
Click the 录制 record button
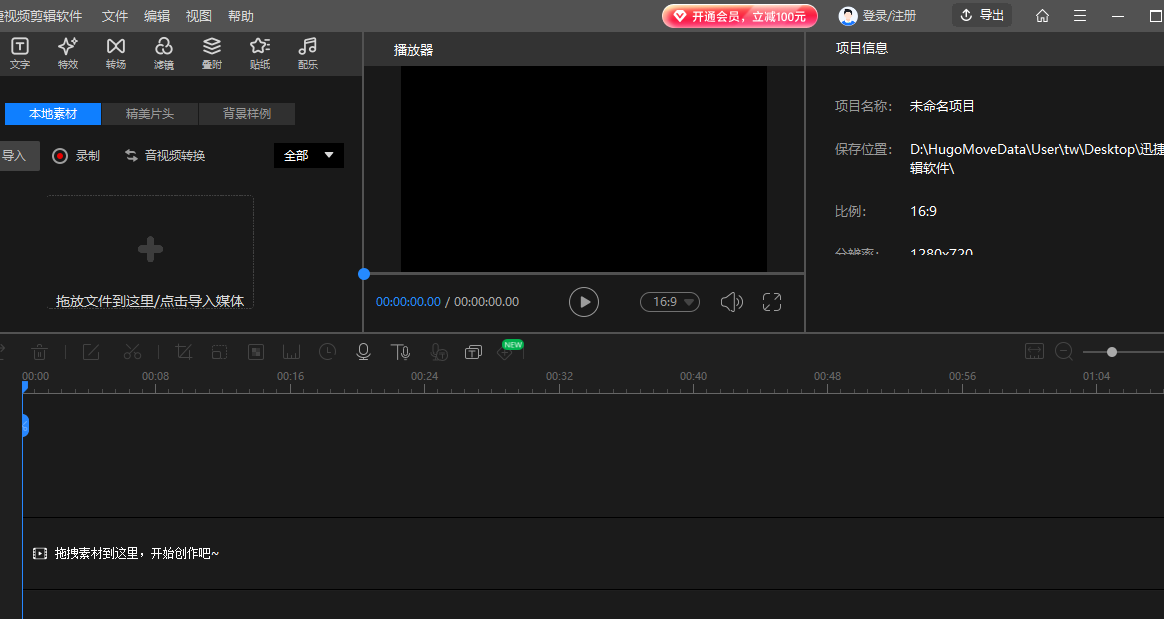[76, 156]
